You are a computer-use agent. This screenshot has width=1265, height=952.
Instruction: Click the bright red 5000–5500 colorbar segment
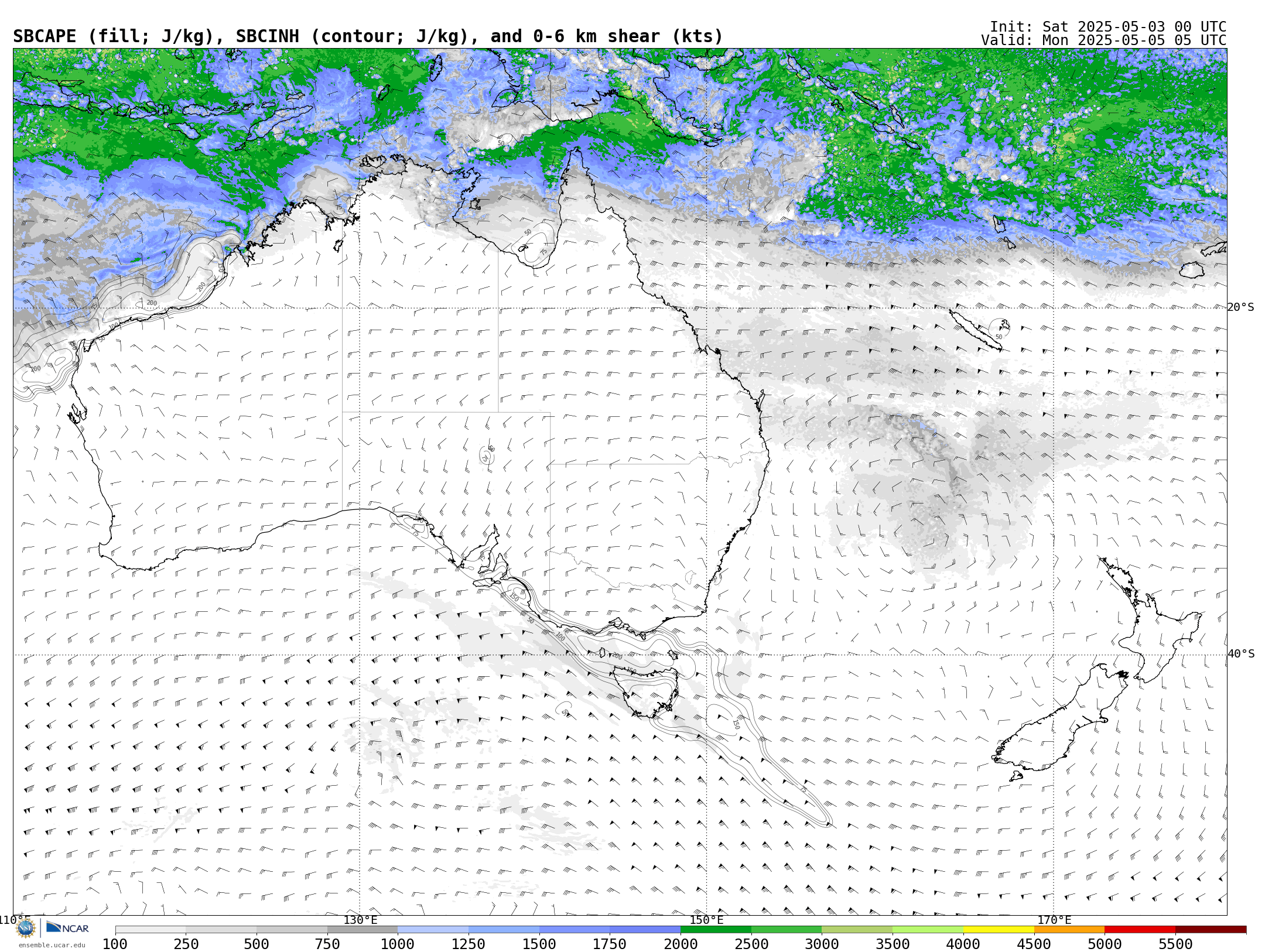point(1140,930)
